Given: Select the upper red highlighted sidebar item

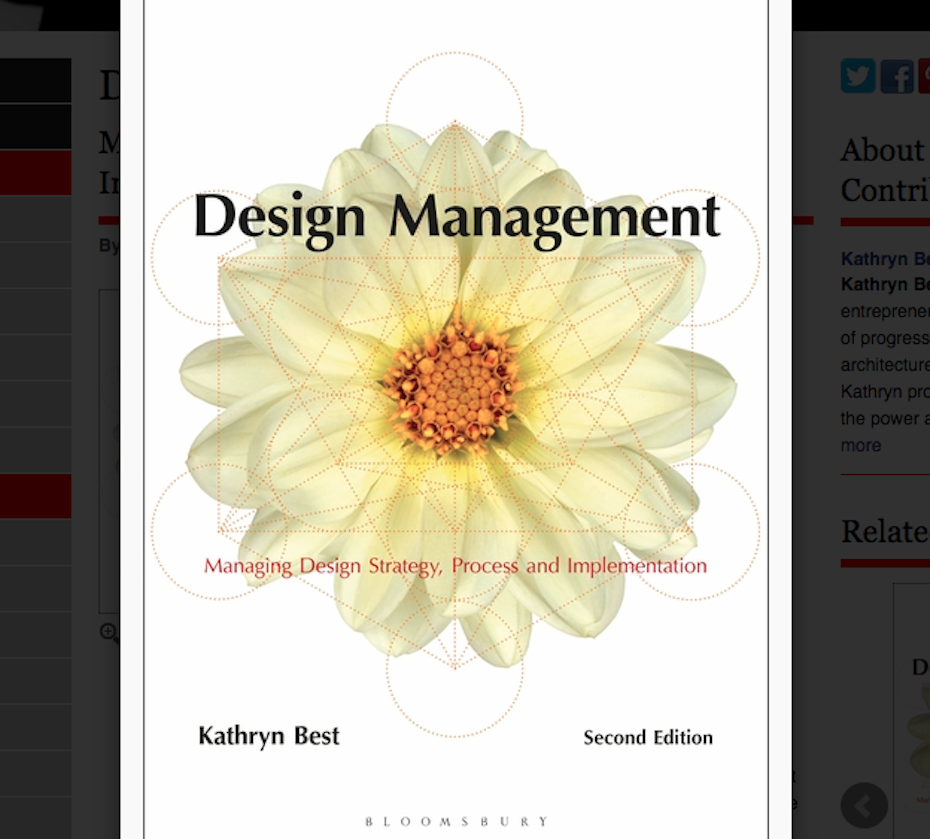Looking at the screenshot, I should pos(35,172).
